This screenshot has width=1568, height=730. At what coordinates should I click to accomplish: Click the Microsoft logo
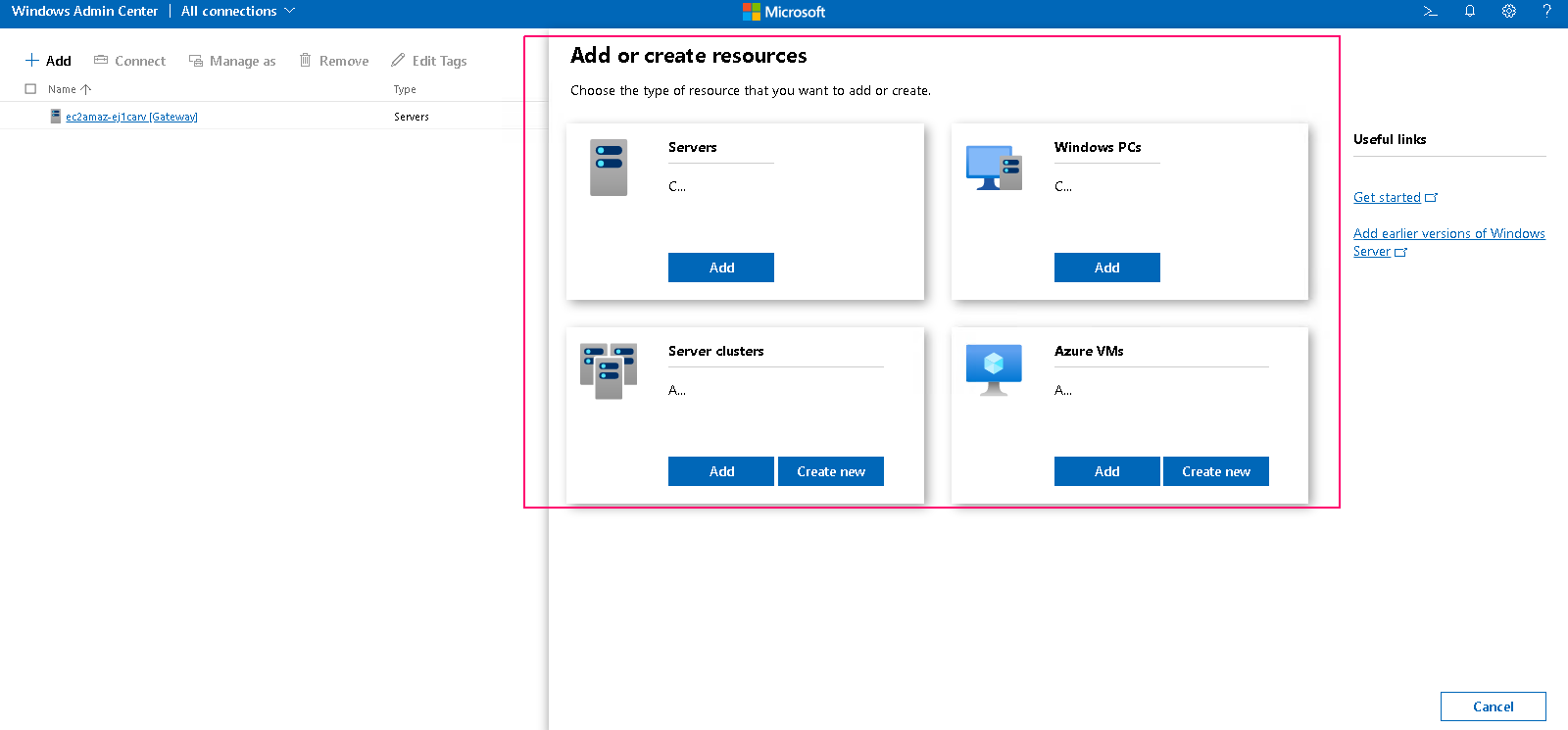tap(784, 12)
